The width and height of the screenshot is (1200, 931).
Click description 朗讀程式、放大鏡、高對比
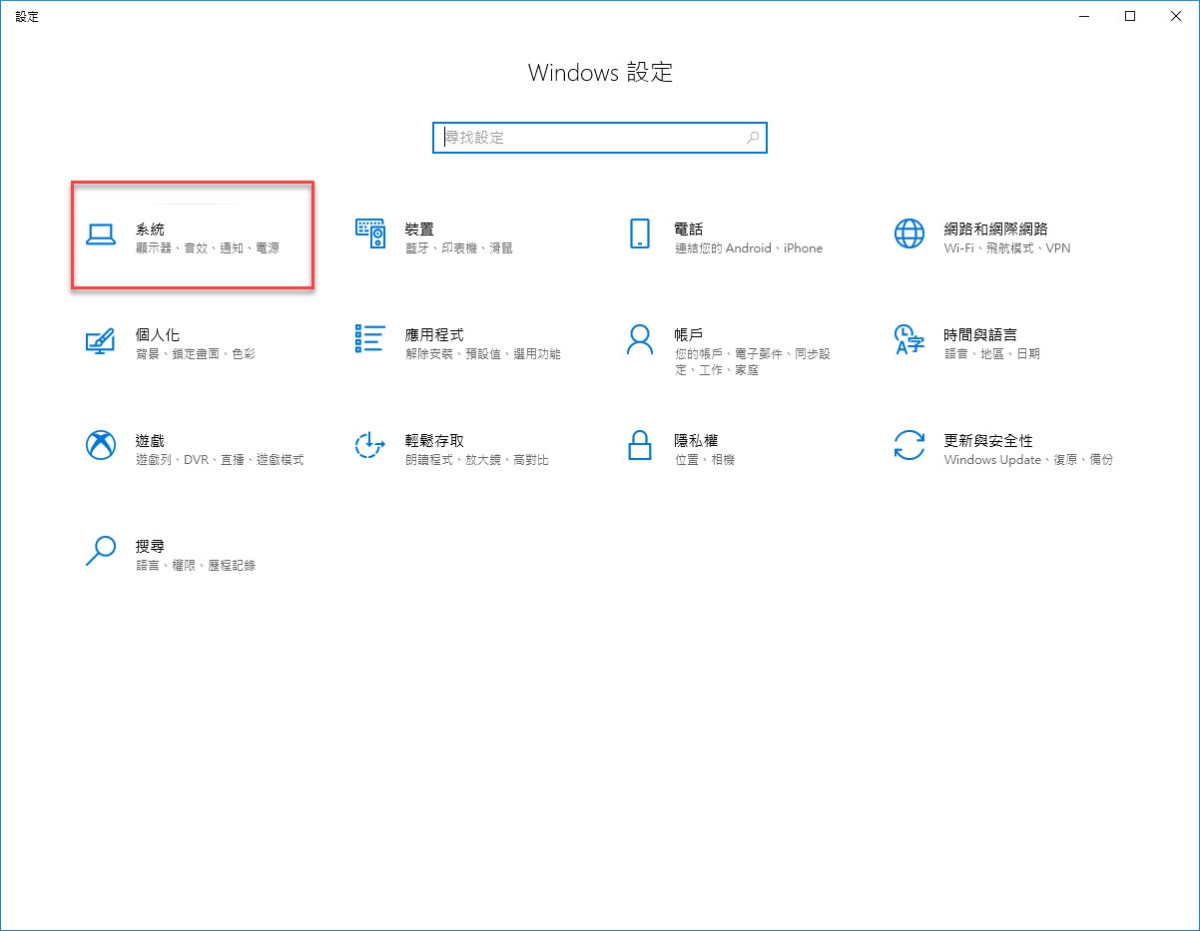(477, 460)
